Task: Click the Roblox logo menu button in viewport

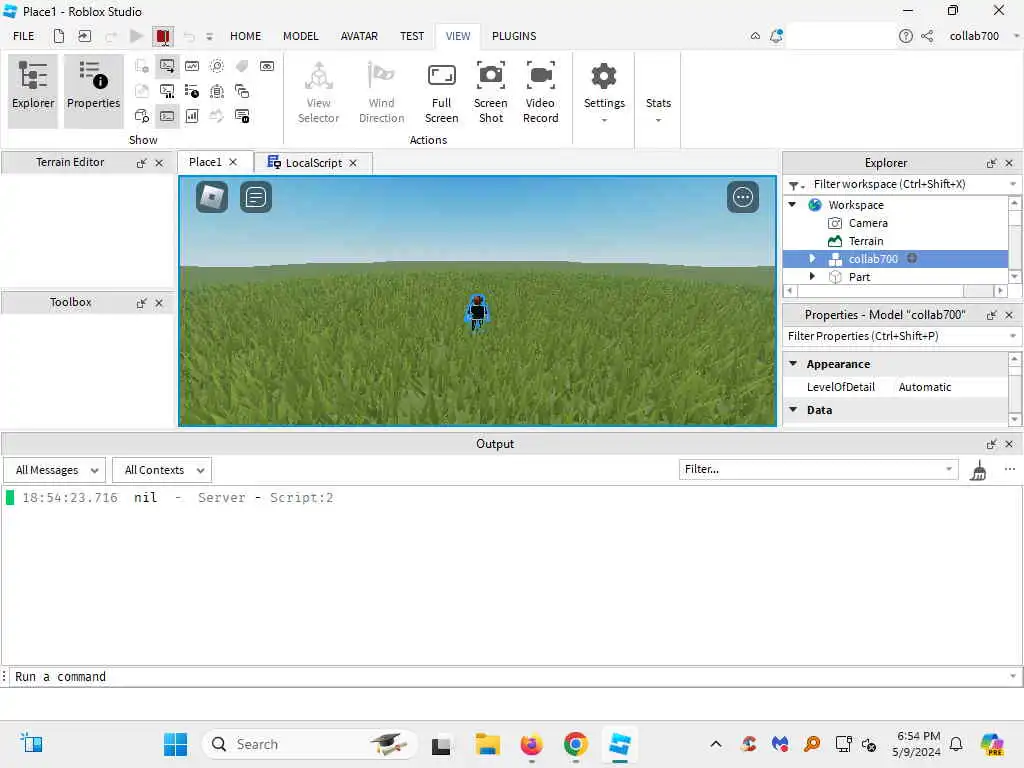Action: pyautogui.click(x=212, y=197)
